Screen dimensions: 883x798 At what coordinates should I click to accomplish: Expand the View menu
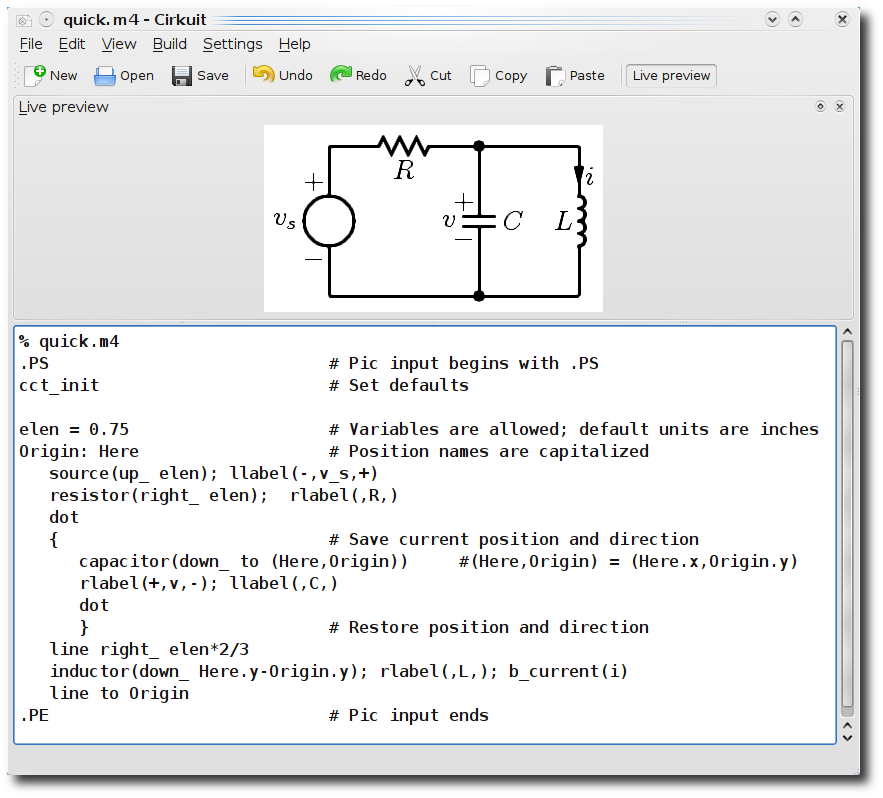tap(119, 44)
